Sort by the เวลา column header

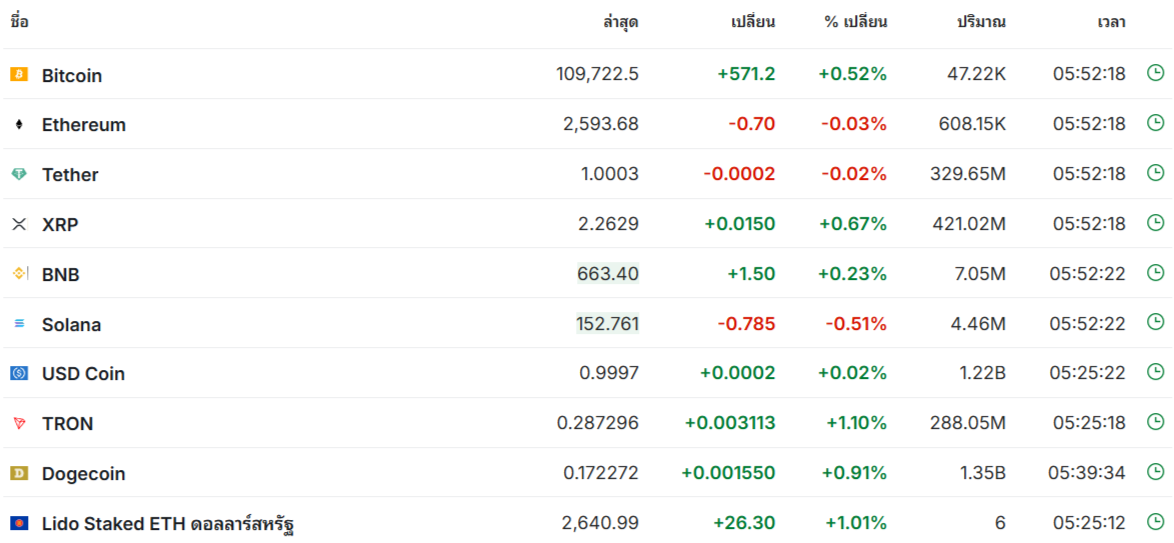click(1111, 22)
